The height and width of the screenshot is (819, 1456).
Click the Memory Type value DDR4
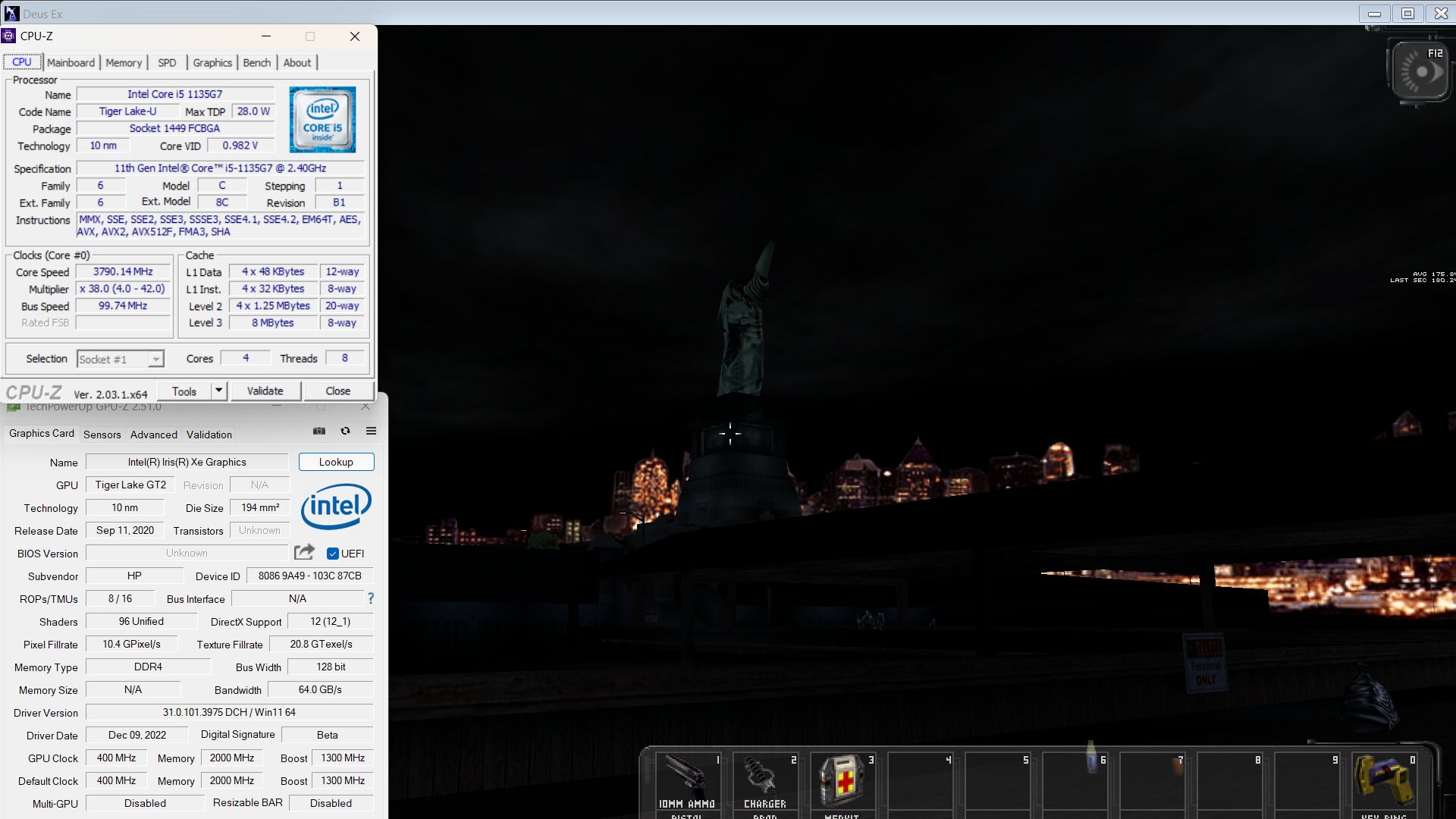148,667
